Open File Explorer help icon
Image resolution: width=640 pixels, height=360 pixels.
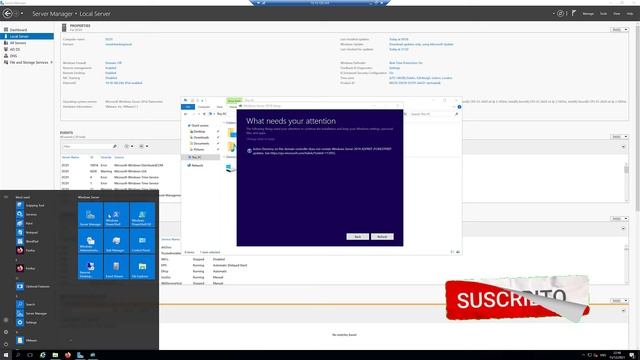(459, 107)
